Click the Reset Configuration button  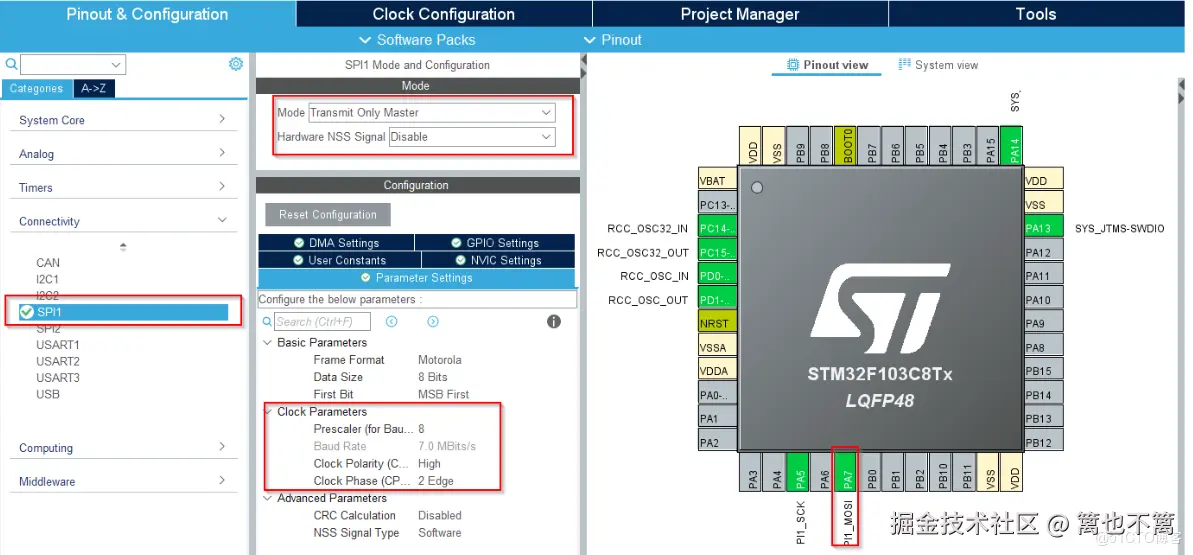click(328, 215)
